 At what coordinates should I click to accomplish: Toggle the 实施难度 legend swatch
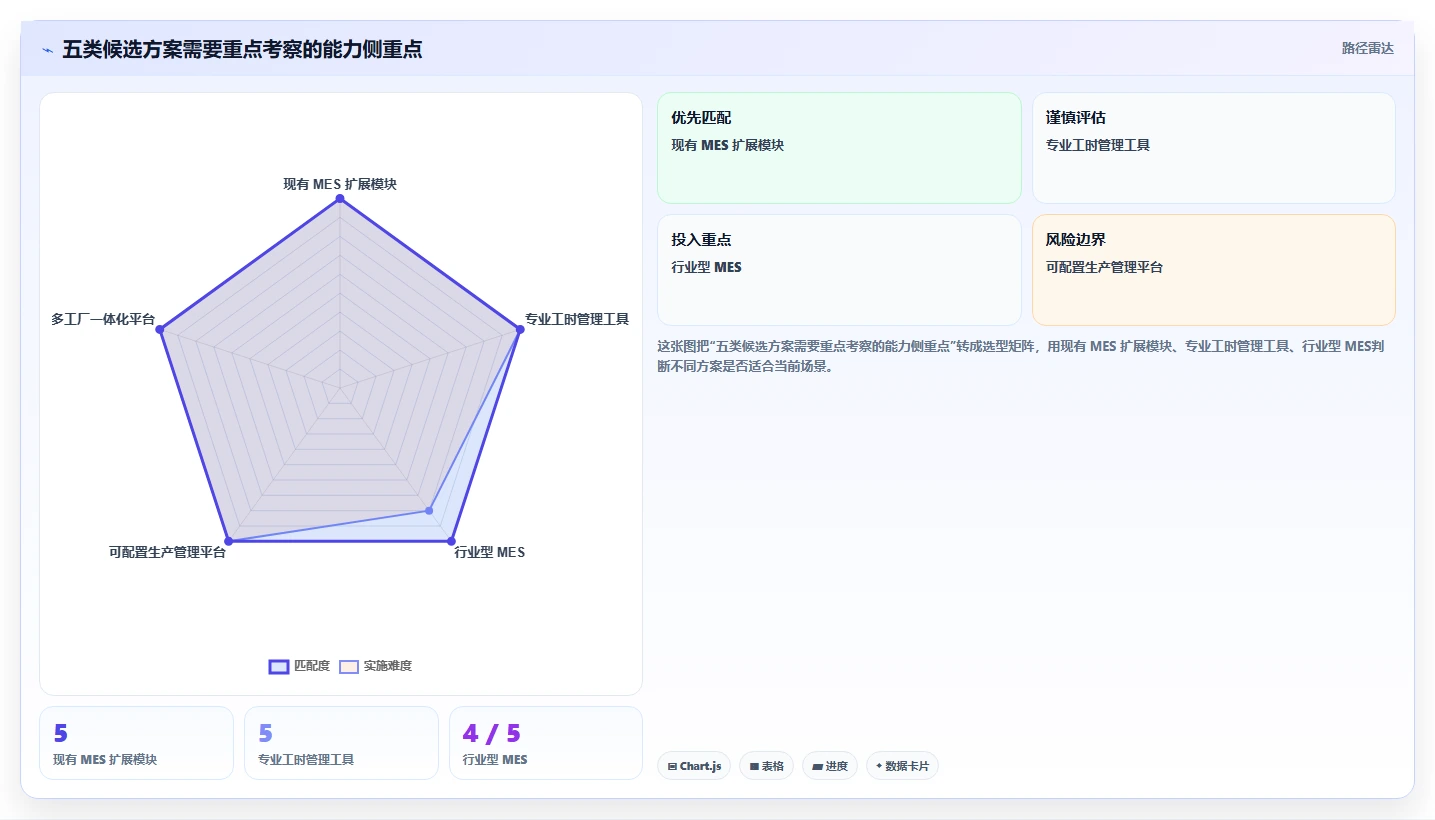pos(349,666)
